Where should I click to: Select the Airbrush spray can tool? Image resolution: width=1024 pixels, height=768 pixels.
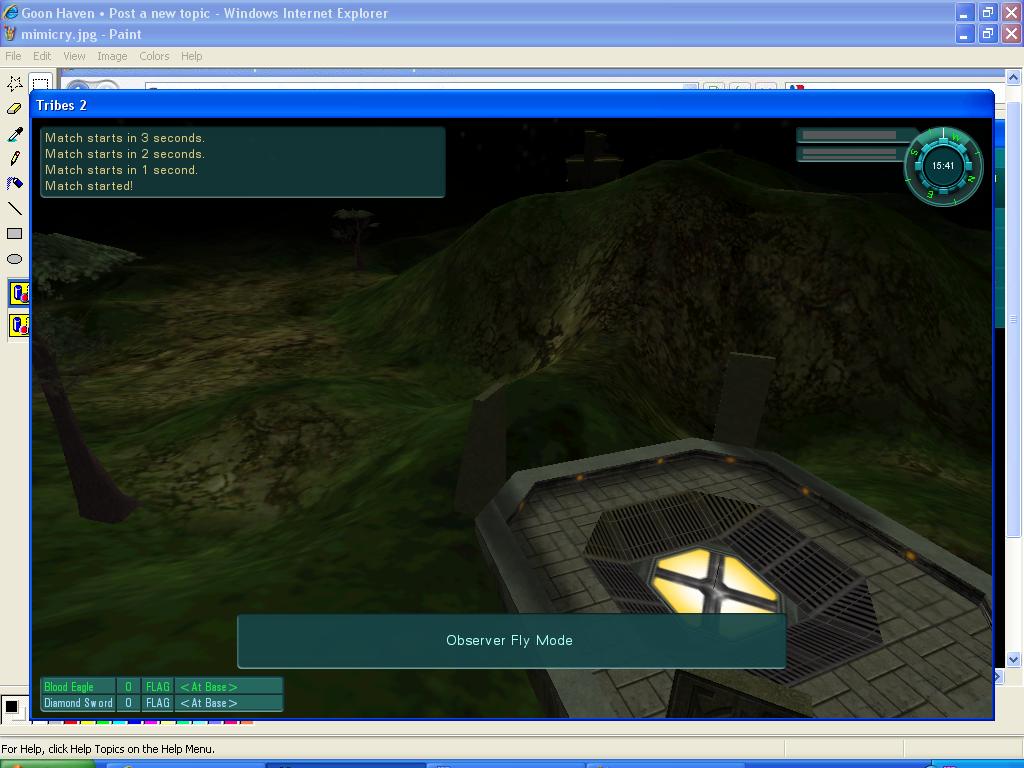[x=14, y=184]
